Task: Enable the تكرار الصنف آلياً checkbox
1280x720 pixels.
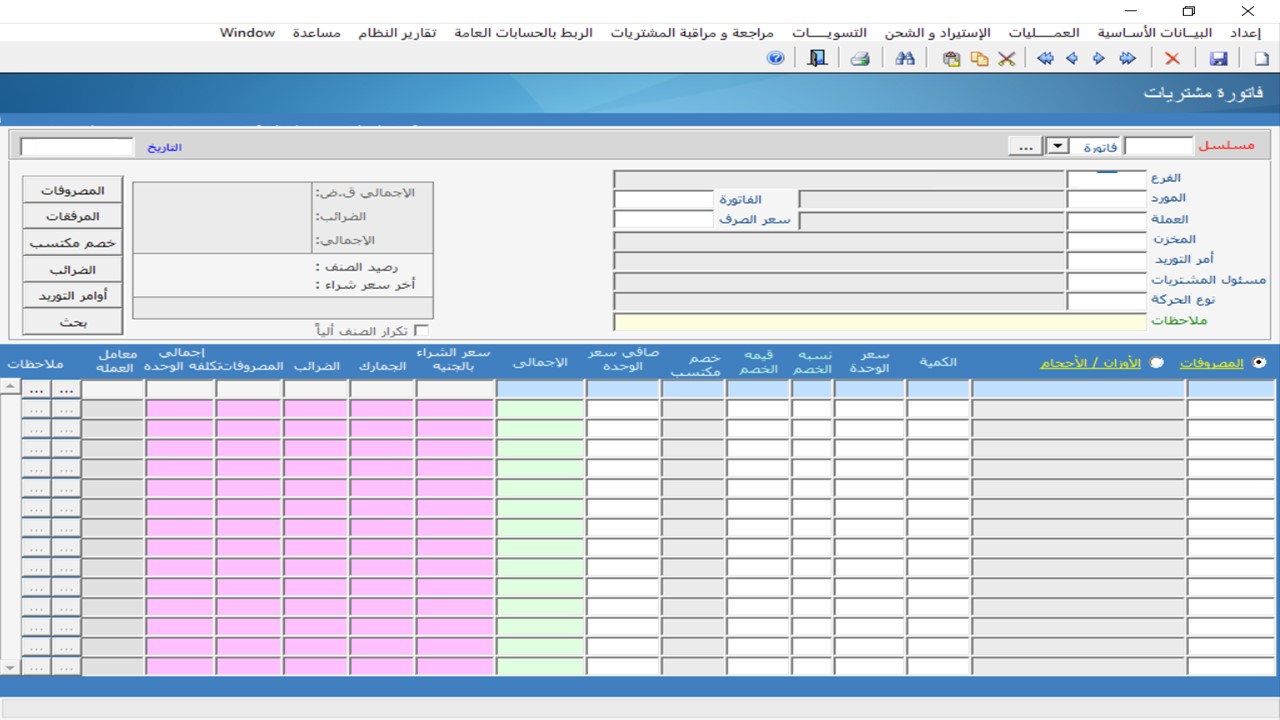Action: pos(421,331)
